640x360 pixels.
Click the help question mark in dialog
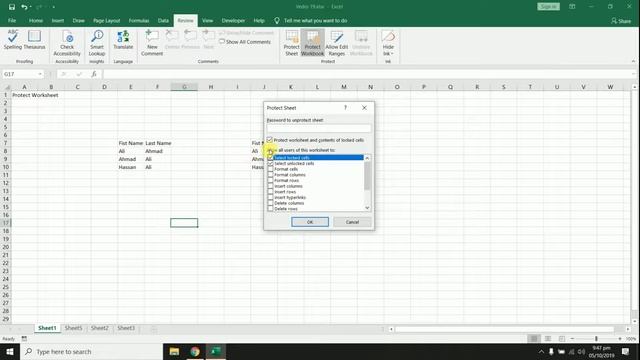point(345,108)
